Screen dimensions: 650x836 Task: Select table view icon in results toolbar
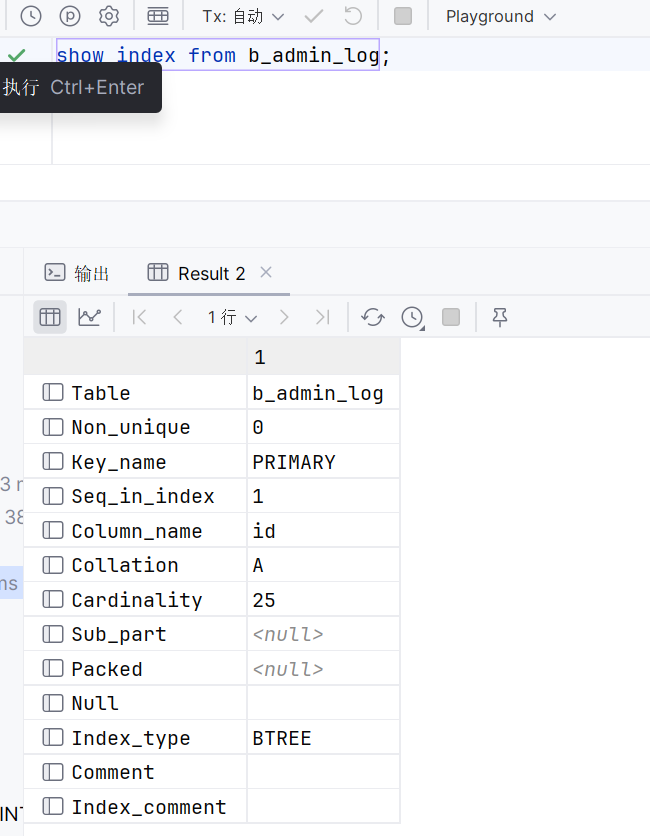[x=50, y=317]
